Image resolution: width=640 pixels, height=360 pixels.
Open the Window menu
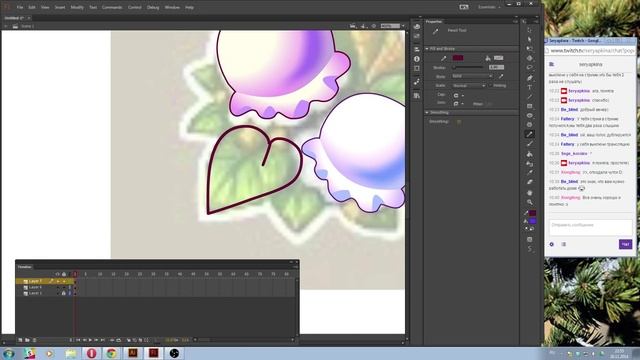click(x=172, y=7)
